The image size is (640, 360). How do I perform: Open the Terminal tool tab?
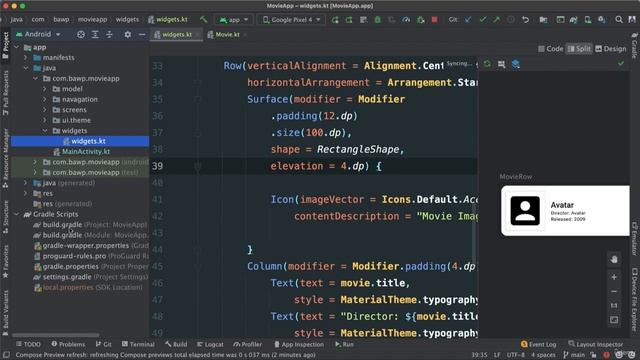(138, 344)
